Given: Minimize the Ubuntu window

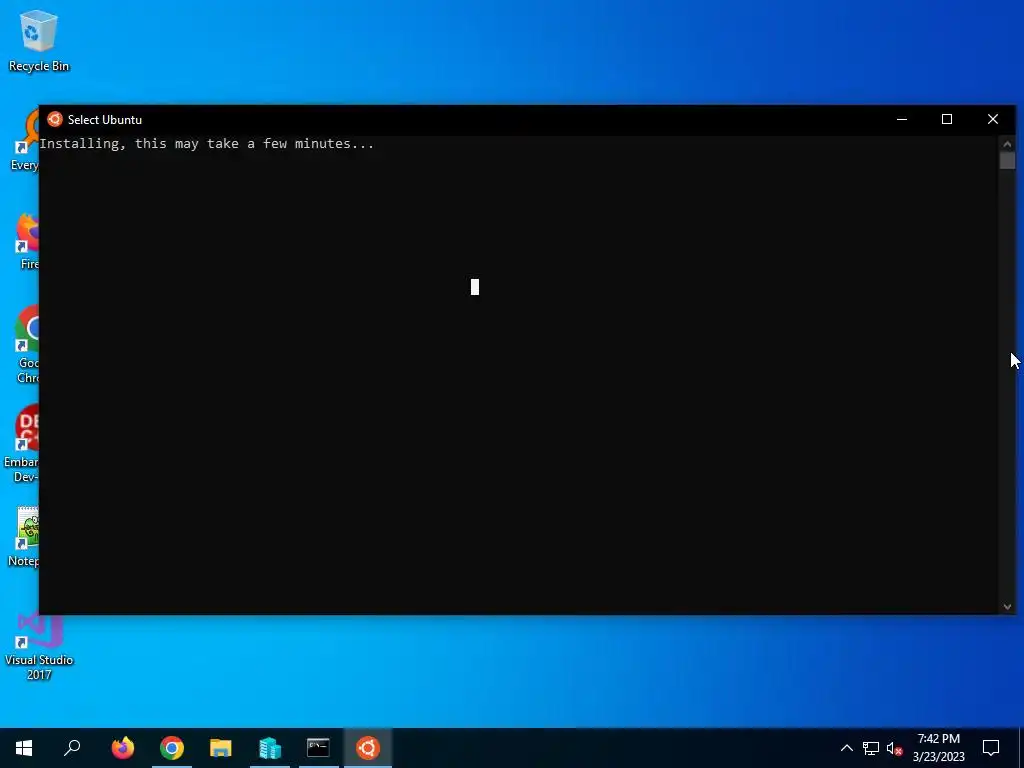Looking at the screenshot, I should tap(902, 120).
